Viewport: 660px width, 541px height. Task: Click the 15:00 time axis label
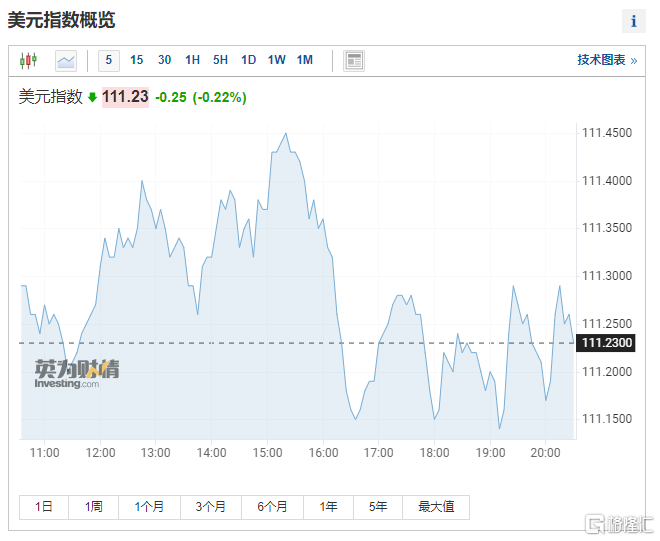pos(267,453)
